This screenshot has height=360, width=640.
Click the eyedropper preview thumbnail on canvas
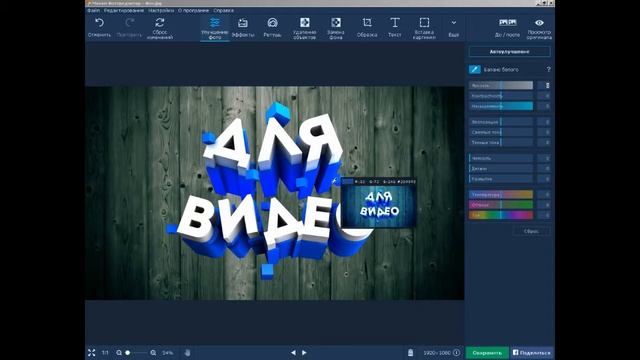(379, 202)
